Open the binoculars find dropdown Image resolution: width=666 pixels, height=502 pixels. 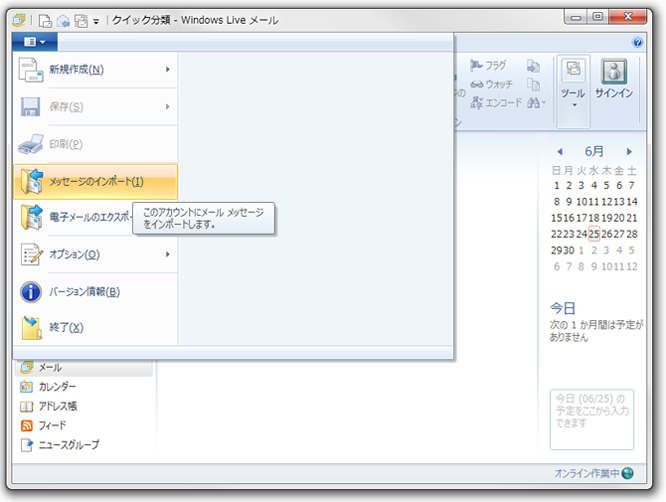point(536,102)
